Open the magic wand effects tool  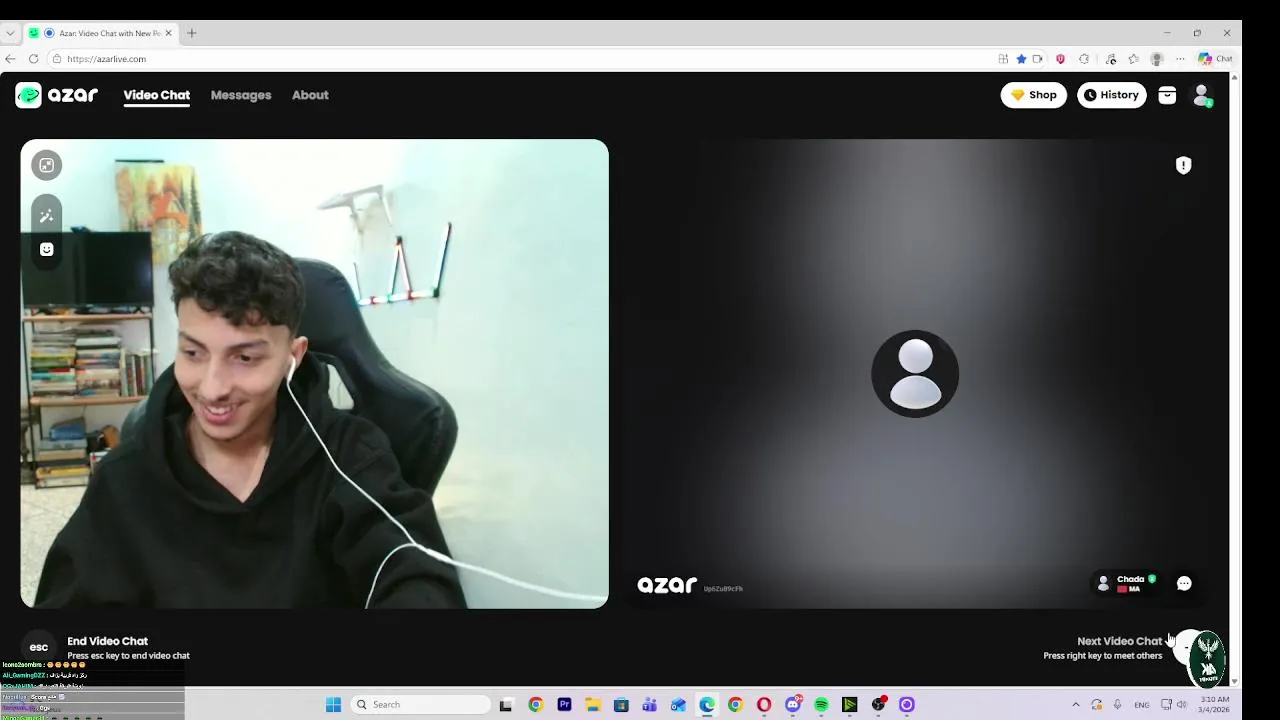(x=46, y=215)
